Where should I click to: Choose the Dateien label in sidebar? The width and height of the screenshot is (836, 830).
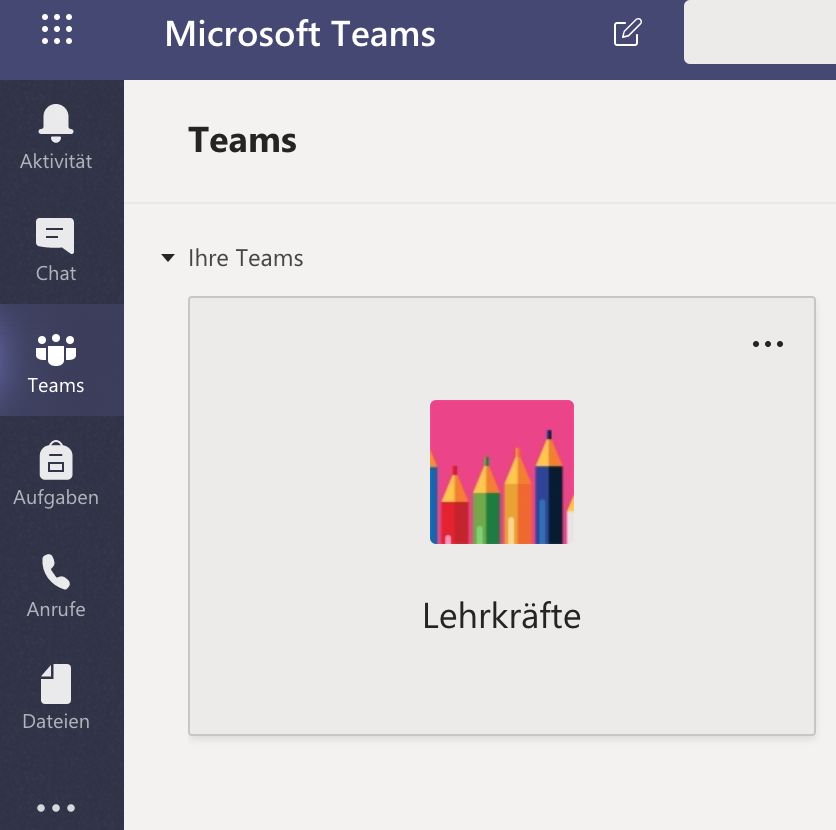tap(56, 721)
